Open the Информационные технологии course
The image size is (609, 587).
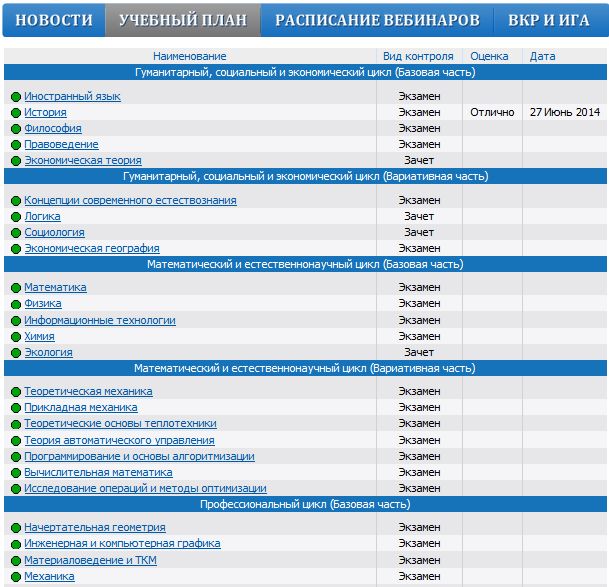(x=100, y=320)
